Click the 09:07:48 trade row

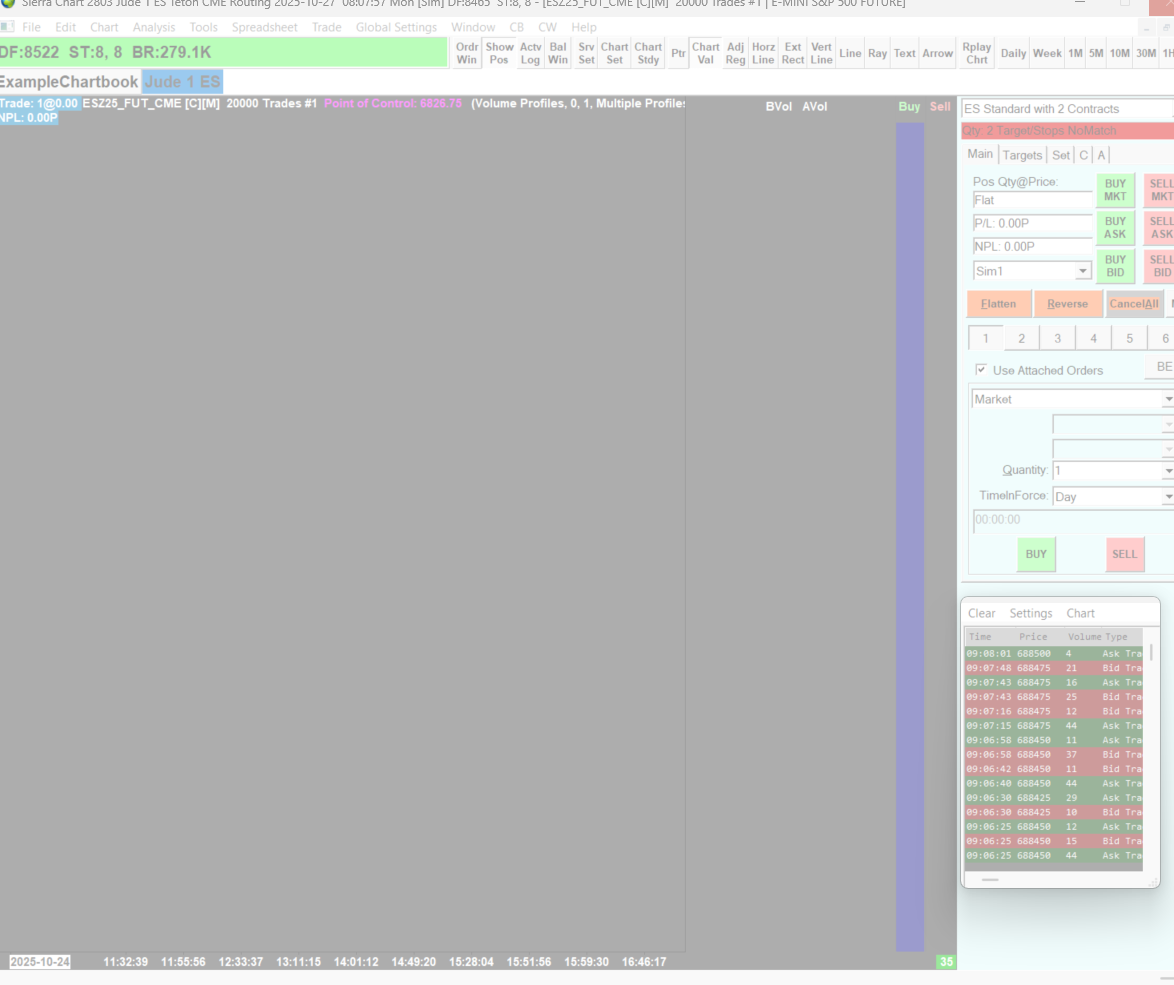pyautogui.click(x=1053, y=668)
